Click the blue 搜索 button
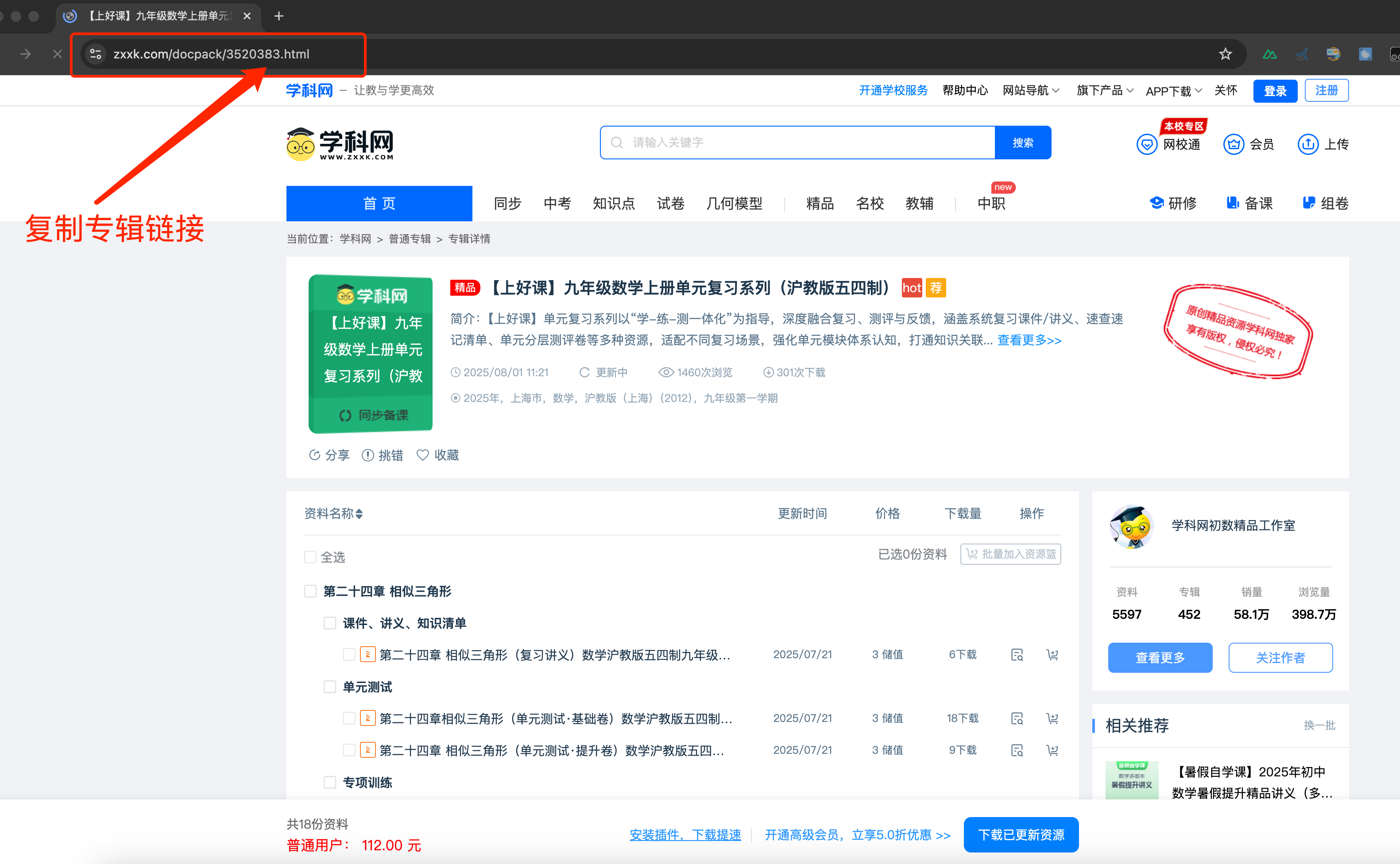1400x864 pixels. coord(1023,142)
